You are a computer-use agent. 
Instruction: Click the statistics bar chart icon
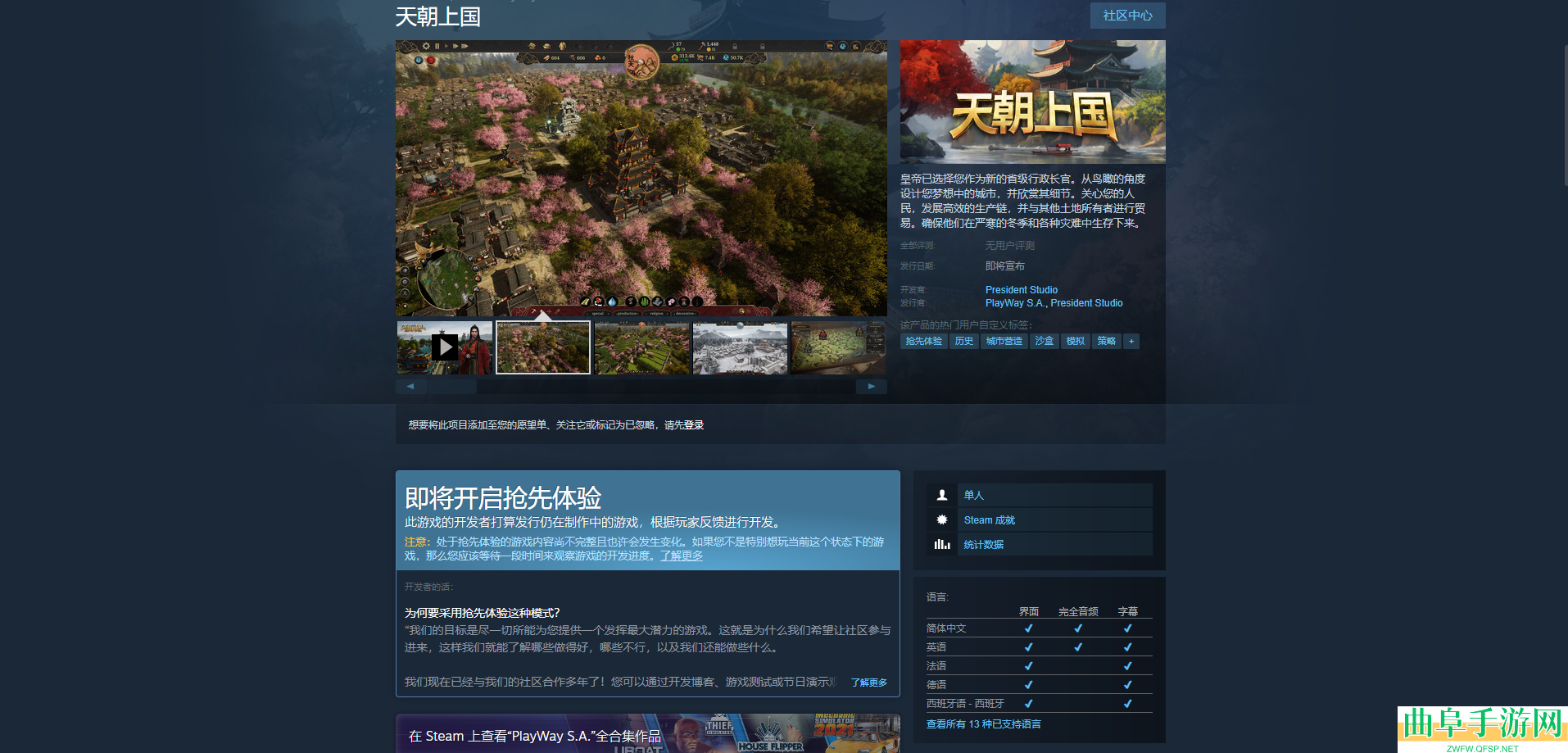click(x=942, y=544)
